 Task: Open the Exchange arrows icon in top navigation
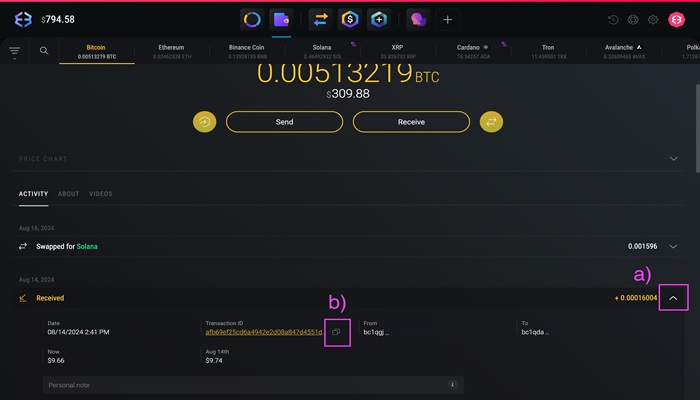(321, 19)
